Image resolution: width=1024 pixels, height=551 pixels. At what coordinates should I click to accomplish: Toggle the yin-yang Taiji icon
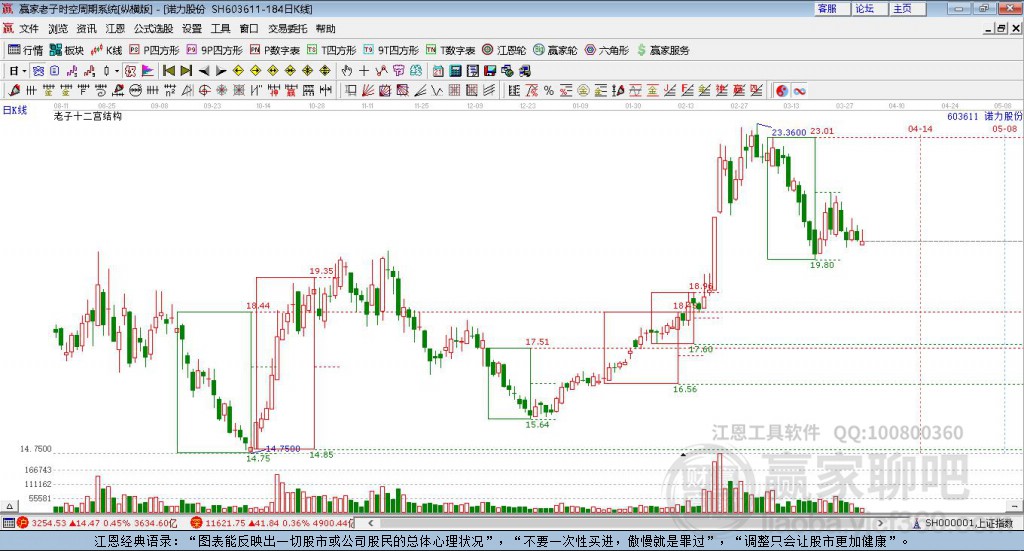click(782, 91)
